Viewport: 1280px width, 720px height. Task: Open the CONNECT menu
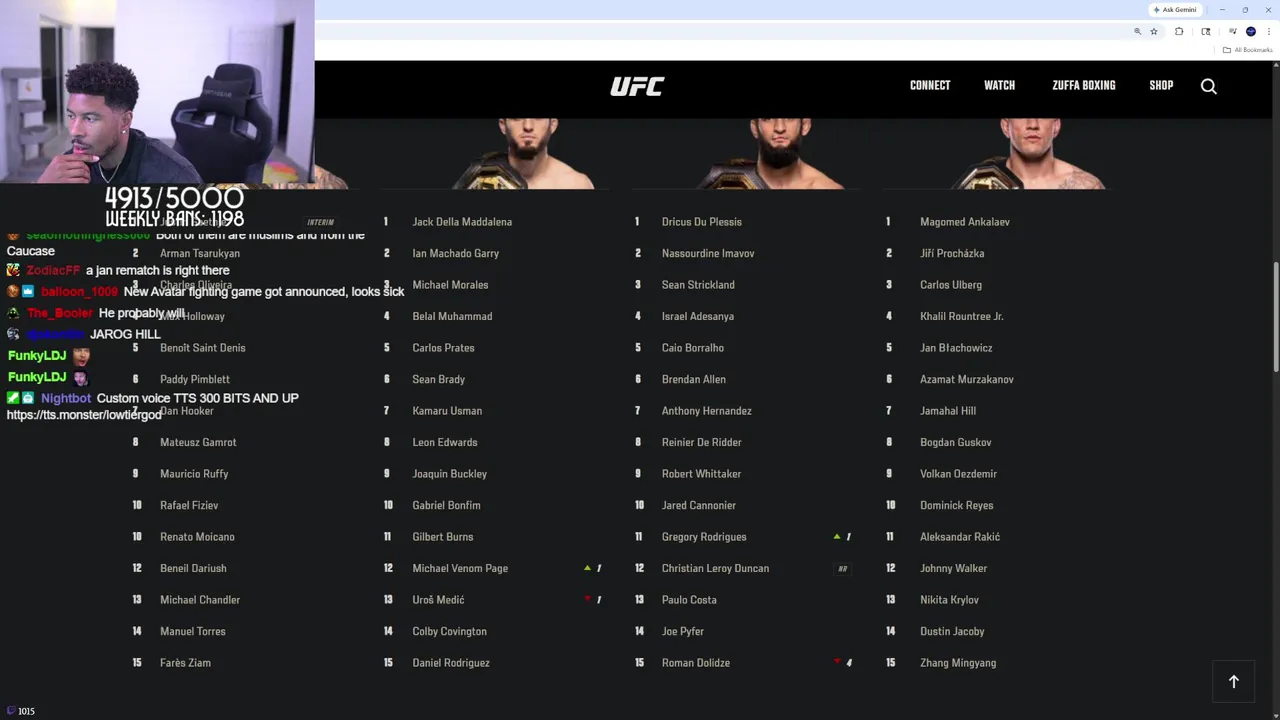pos(930,86)
